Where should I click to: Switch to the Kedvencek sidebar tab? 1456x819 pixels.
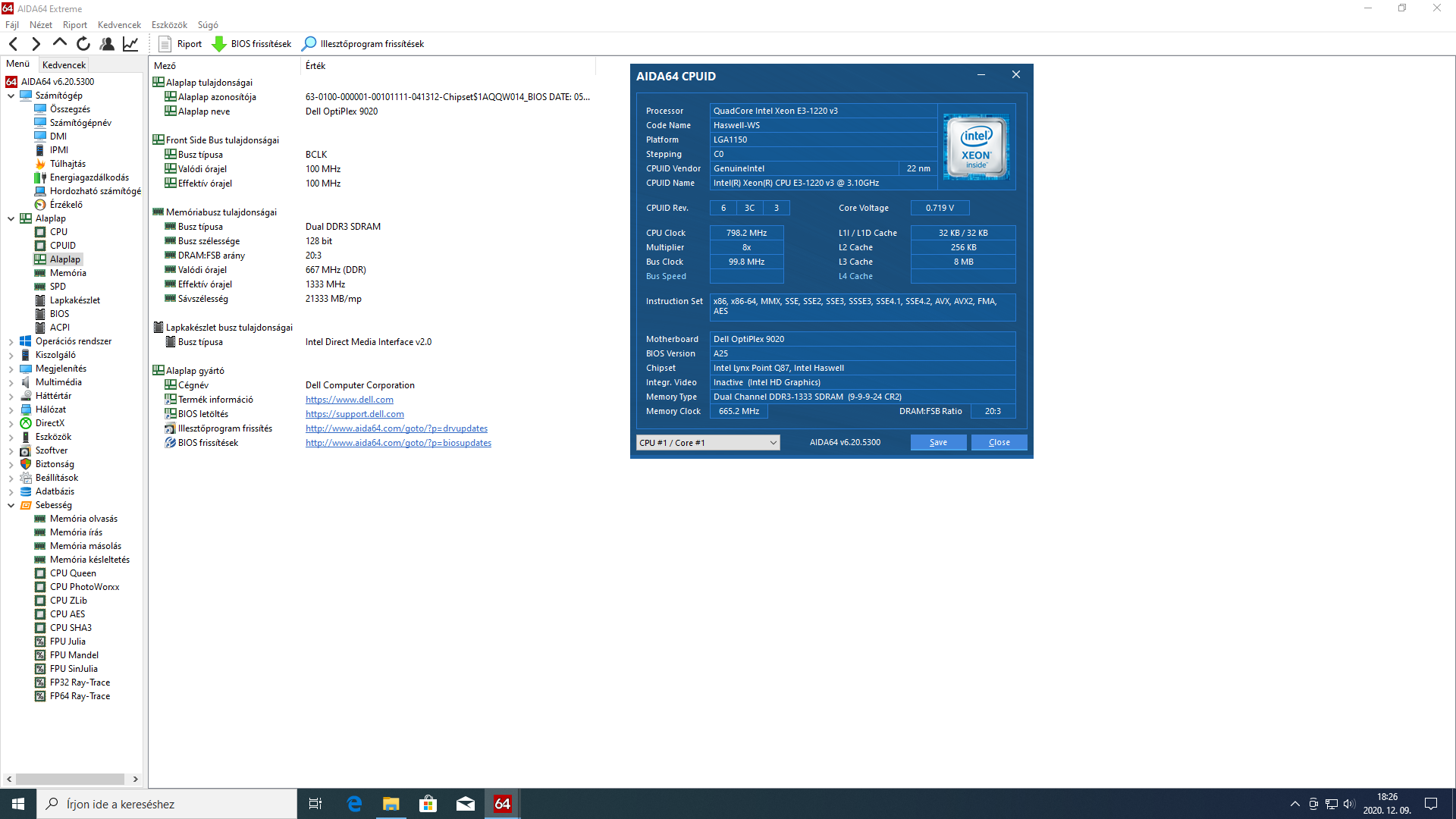click(x=64, y=65)
